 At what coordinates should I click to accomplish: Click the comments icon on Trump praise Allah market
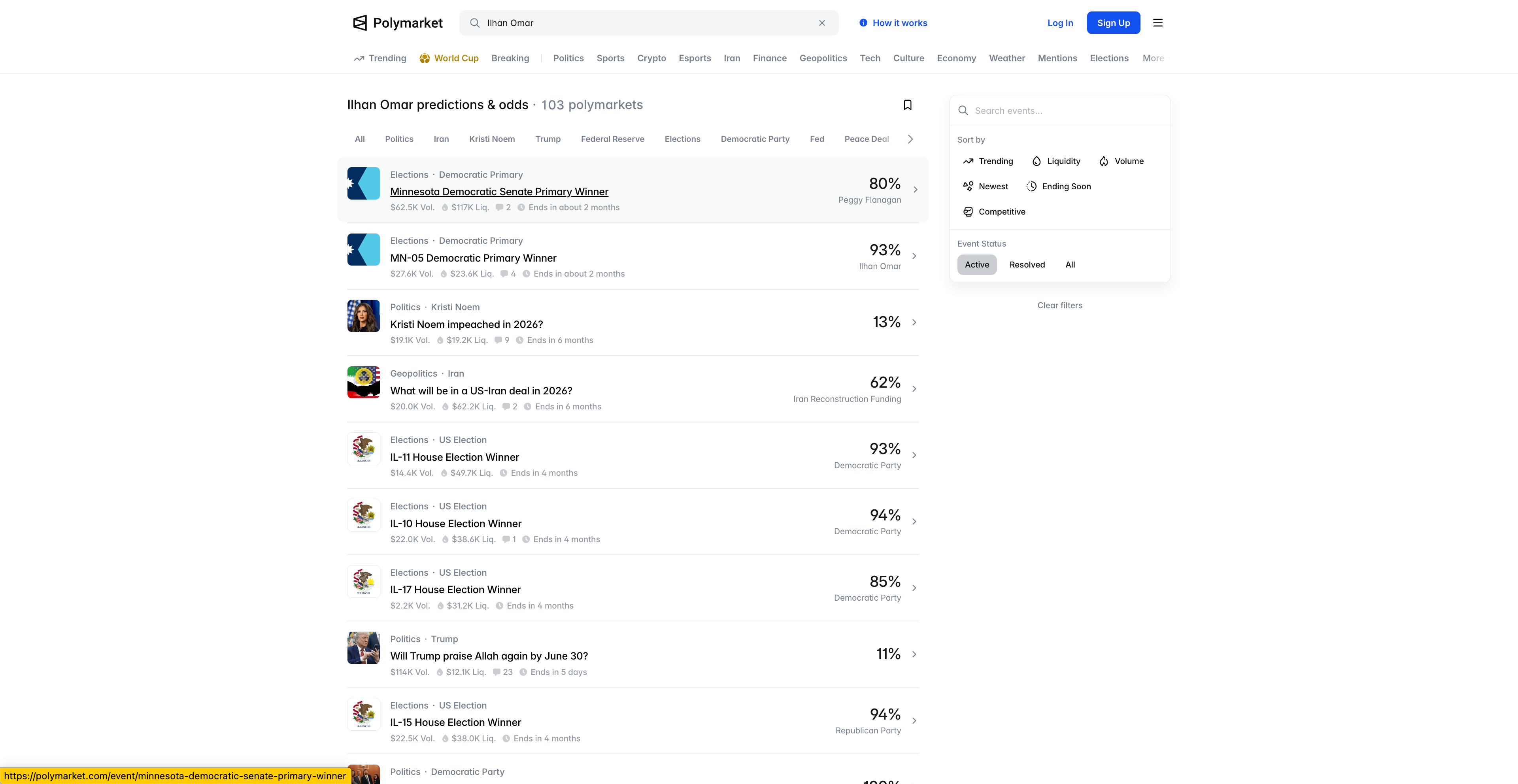(x=496, y=672)
